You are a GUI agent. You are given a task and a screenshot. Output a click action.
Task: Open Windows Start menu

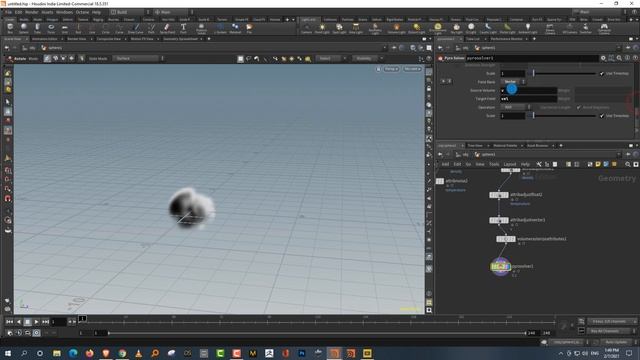tap(8, 353)
